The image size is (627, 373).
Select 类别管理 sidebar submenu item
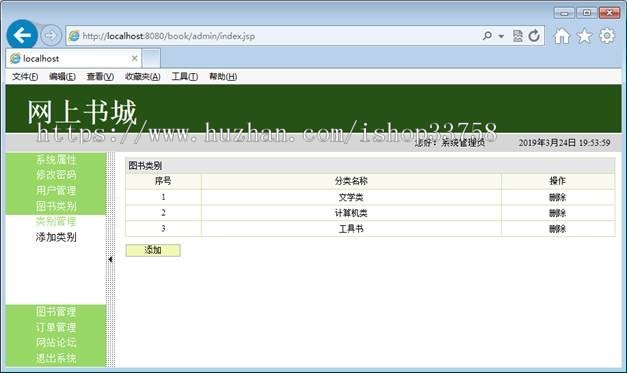tap(56, 221)
